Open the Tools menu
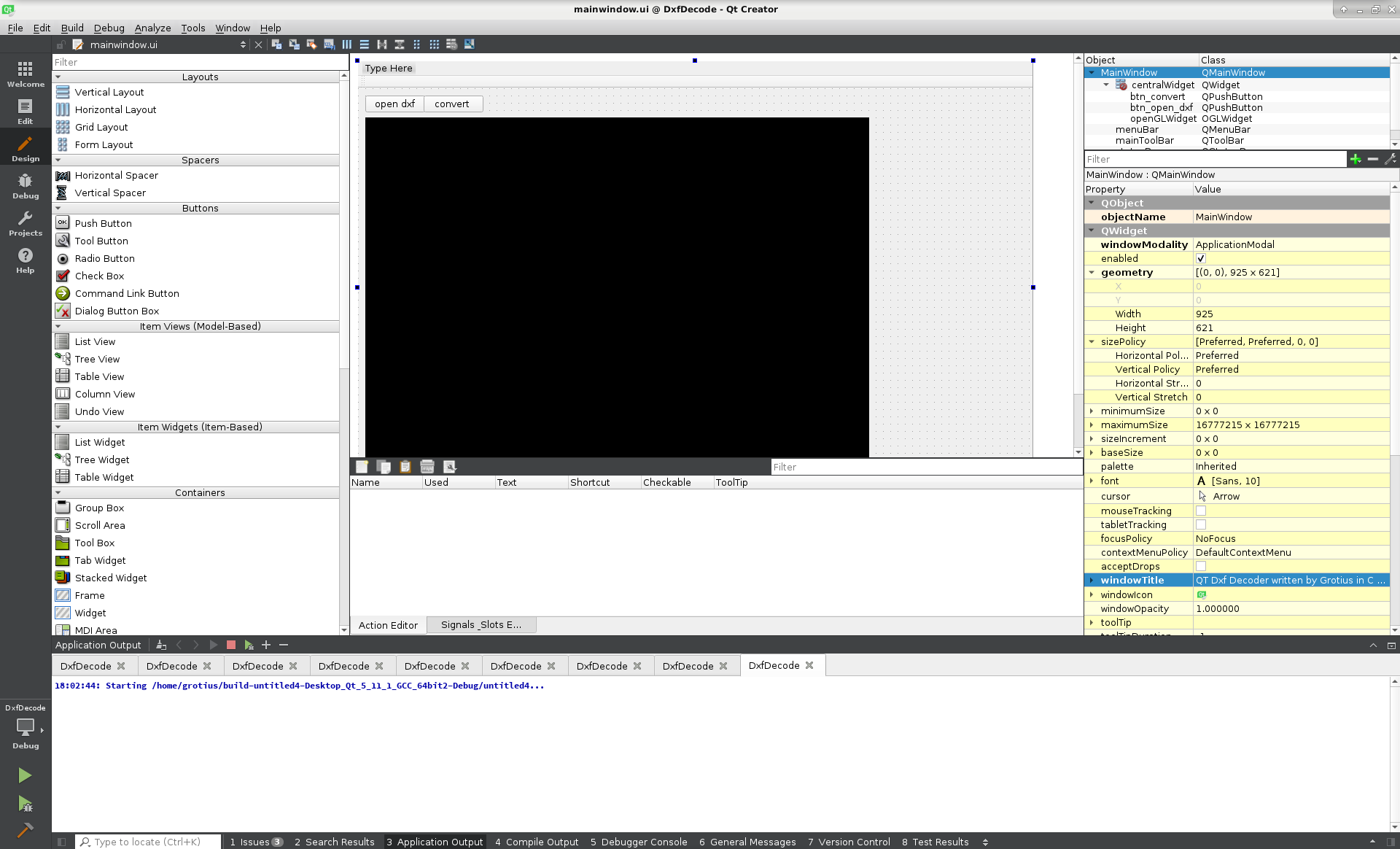 coord(193,28)
